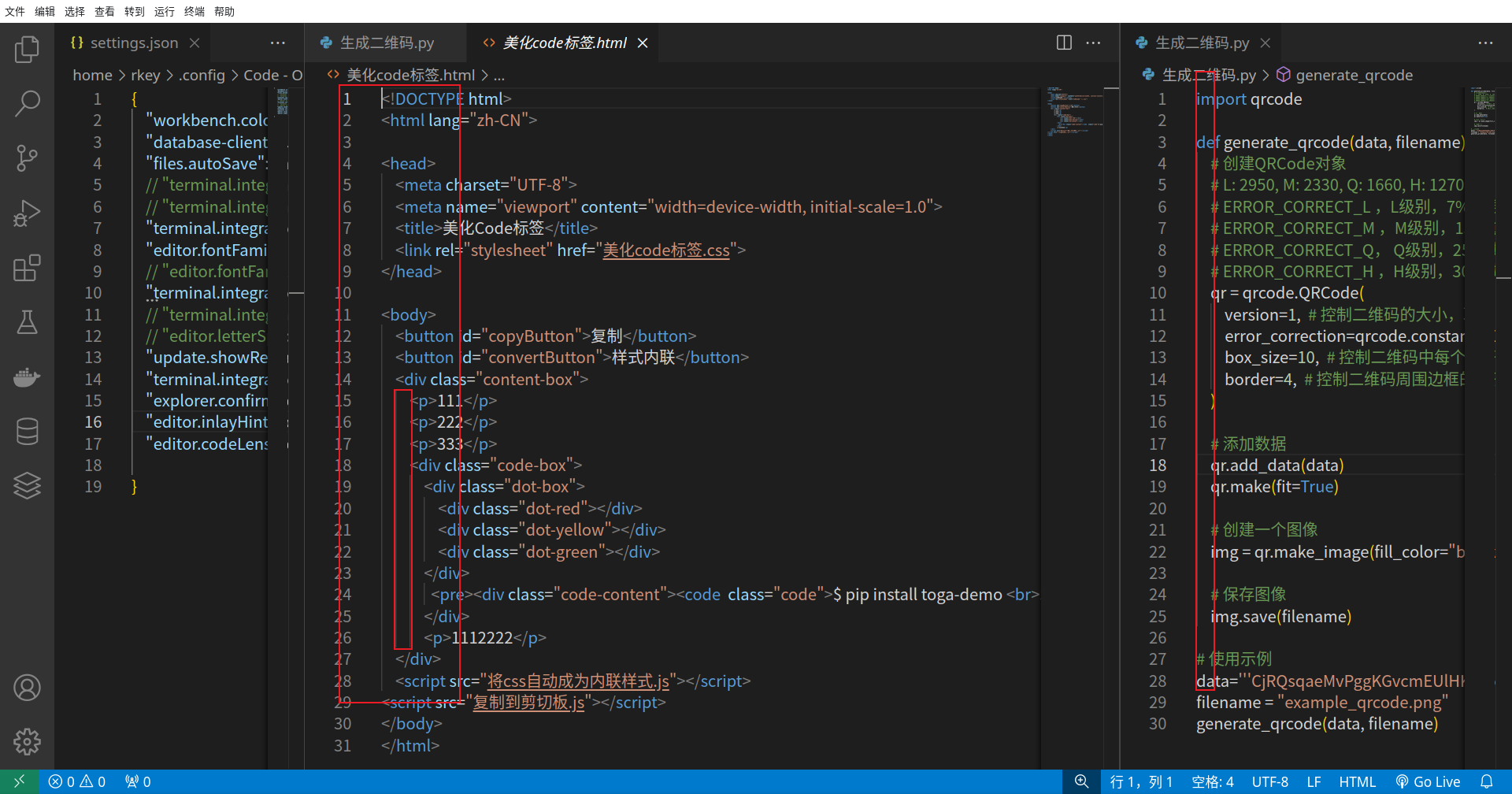Open the Run and Debug view

27,213
